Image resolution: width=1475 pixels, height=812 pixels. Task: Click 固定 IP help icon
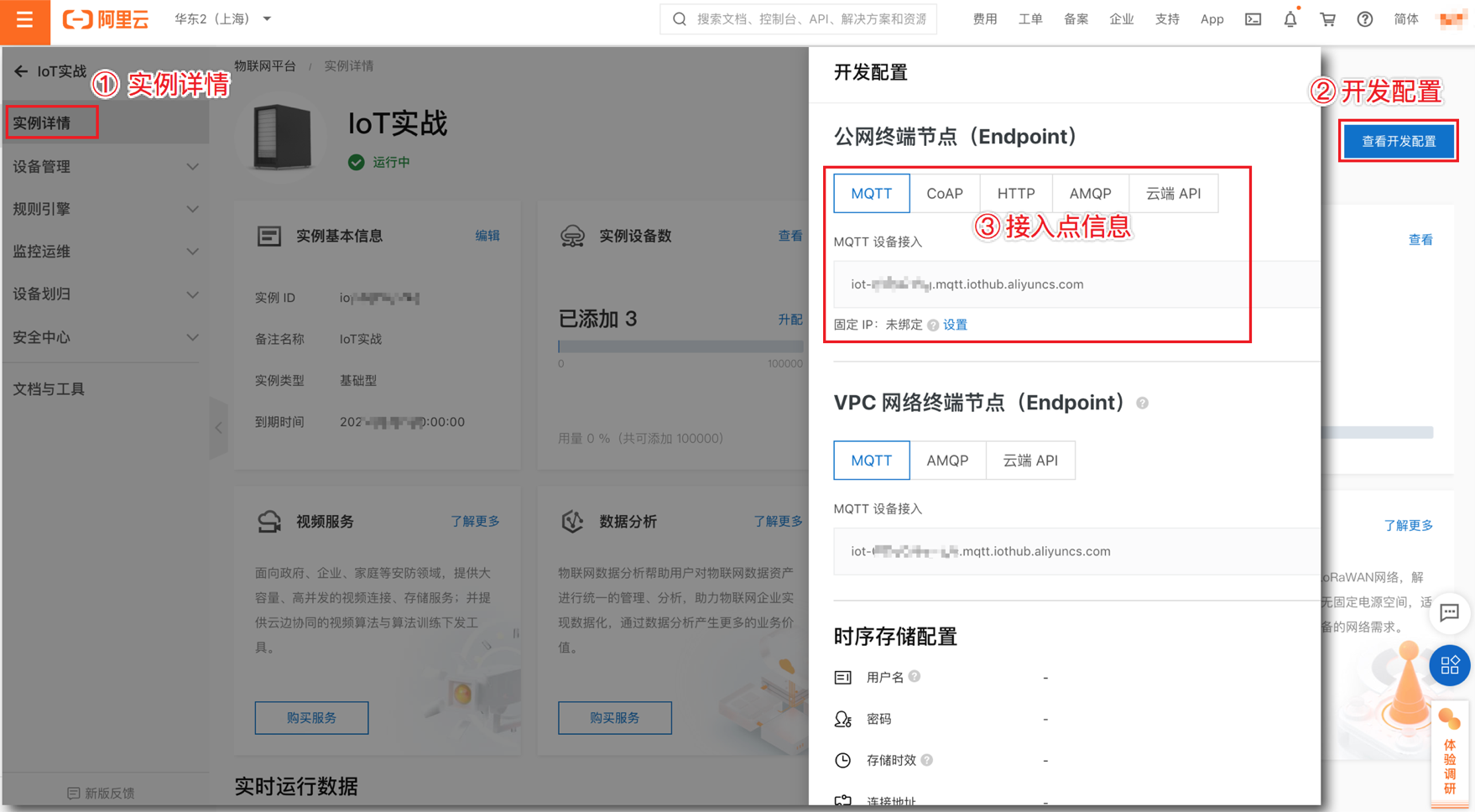pyautogui.click(x=933, y=325)
